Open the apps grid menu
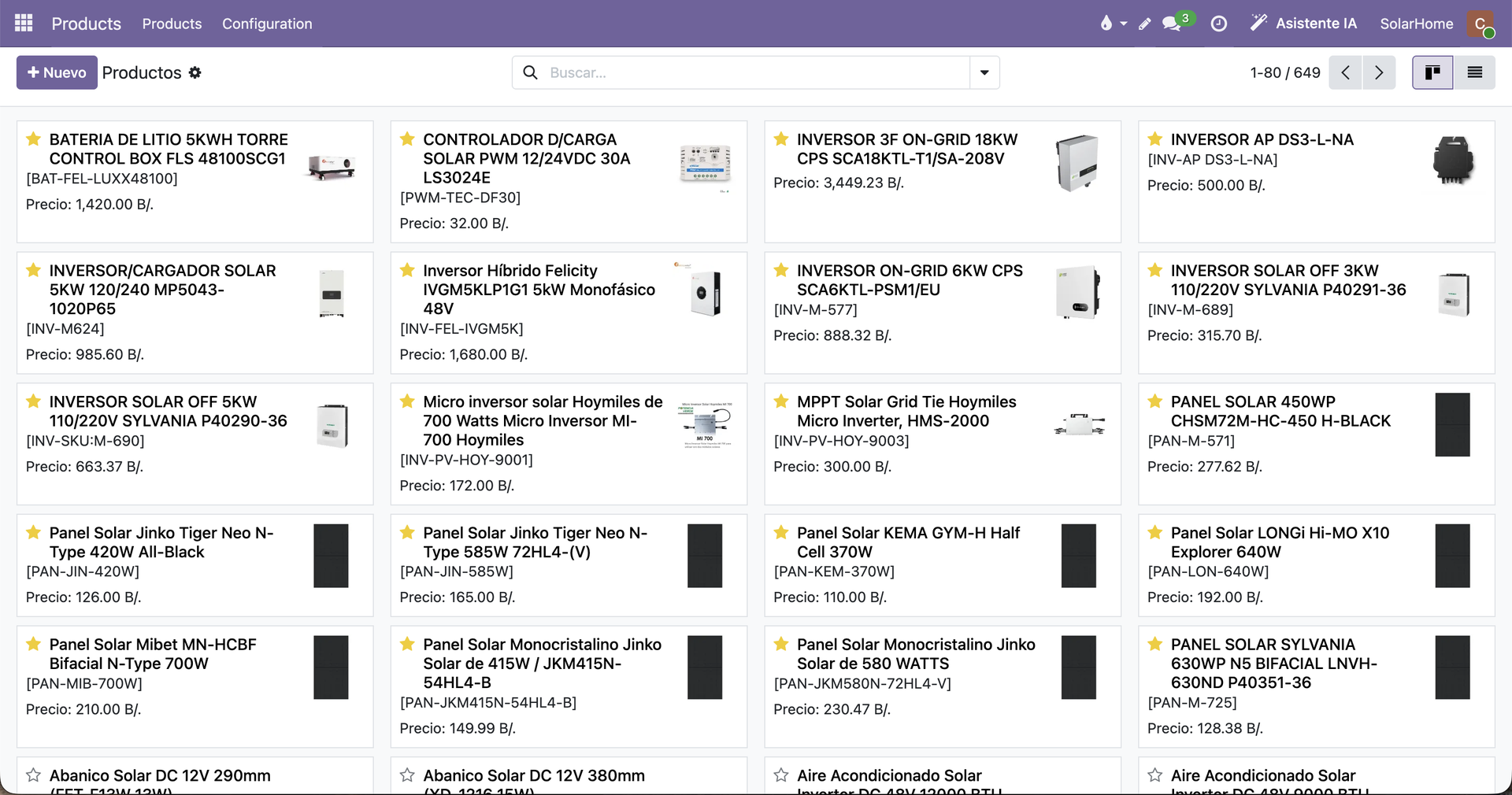 pyautogui.click(x=24, y=24)
